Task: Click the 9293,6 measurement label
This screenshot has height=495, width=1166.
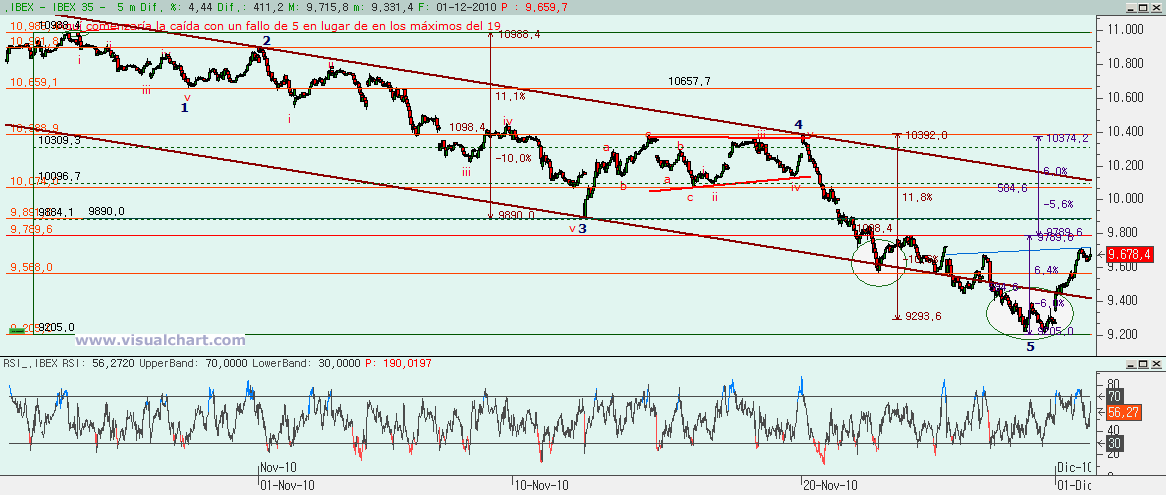Action: (x=923, y=316)
